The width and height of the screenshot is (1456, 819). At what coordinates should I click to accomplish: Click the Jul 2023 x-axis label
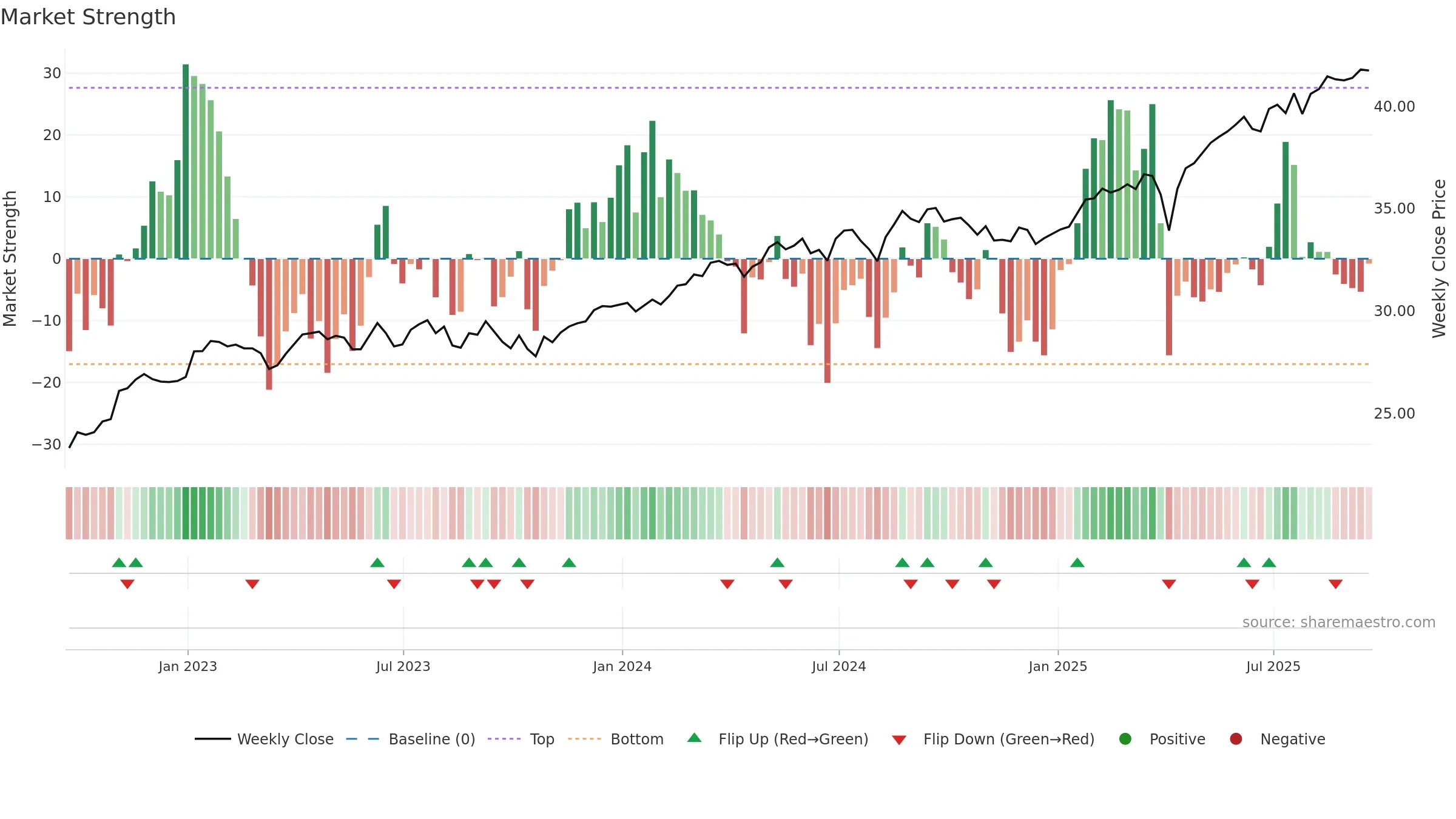pos(403,666)
